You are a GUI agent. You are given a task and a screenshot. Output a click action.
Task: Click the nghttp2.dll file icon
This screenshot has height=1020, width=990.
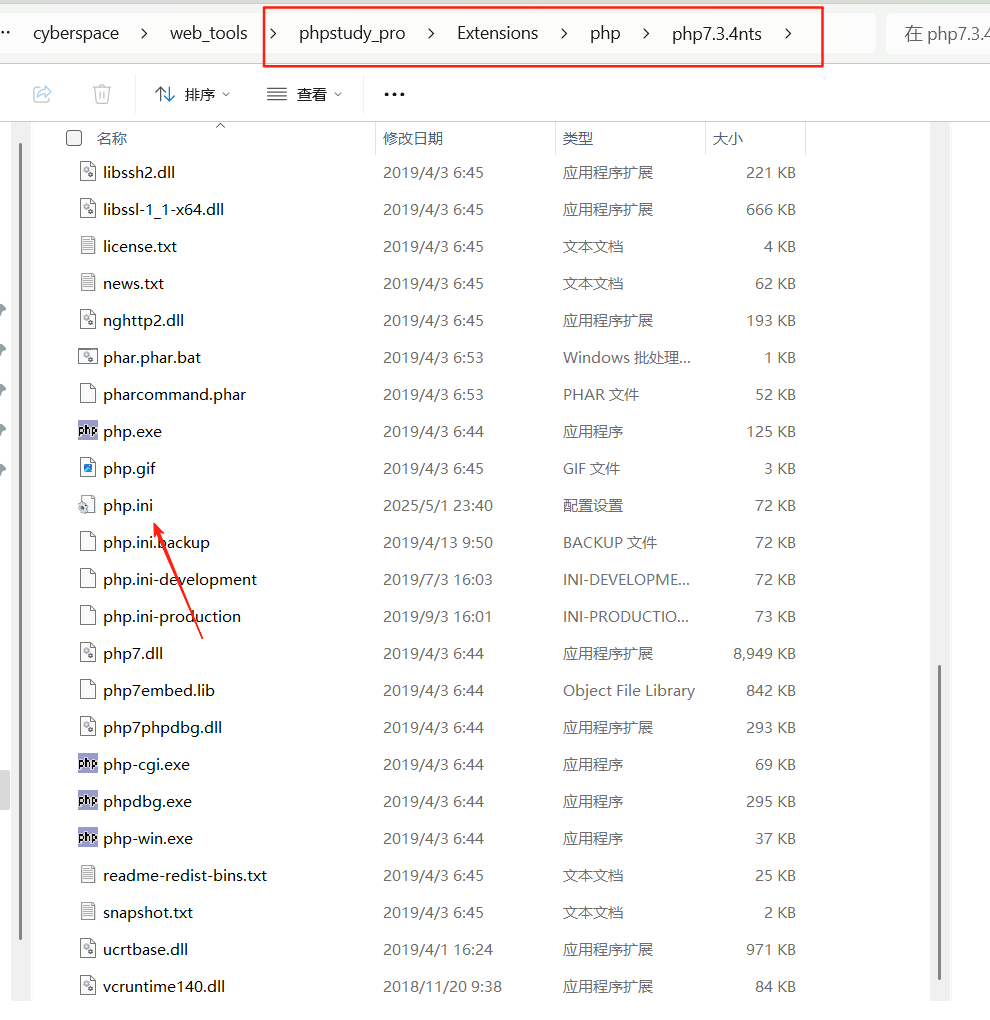click(x=88, y=320)
